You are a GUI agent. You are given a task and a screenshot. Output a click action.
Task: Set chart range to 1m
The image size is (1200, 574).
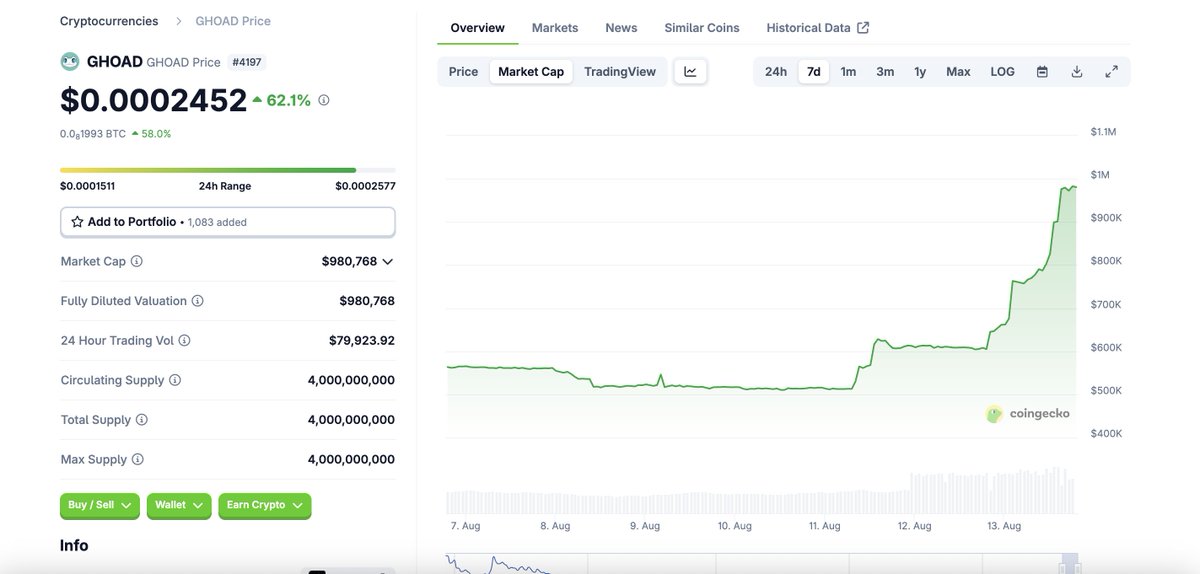pyautogui.click(x=848, y=72)
